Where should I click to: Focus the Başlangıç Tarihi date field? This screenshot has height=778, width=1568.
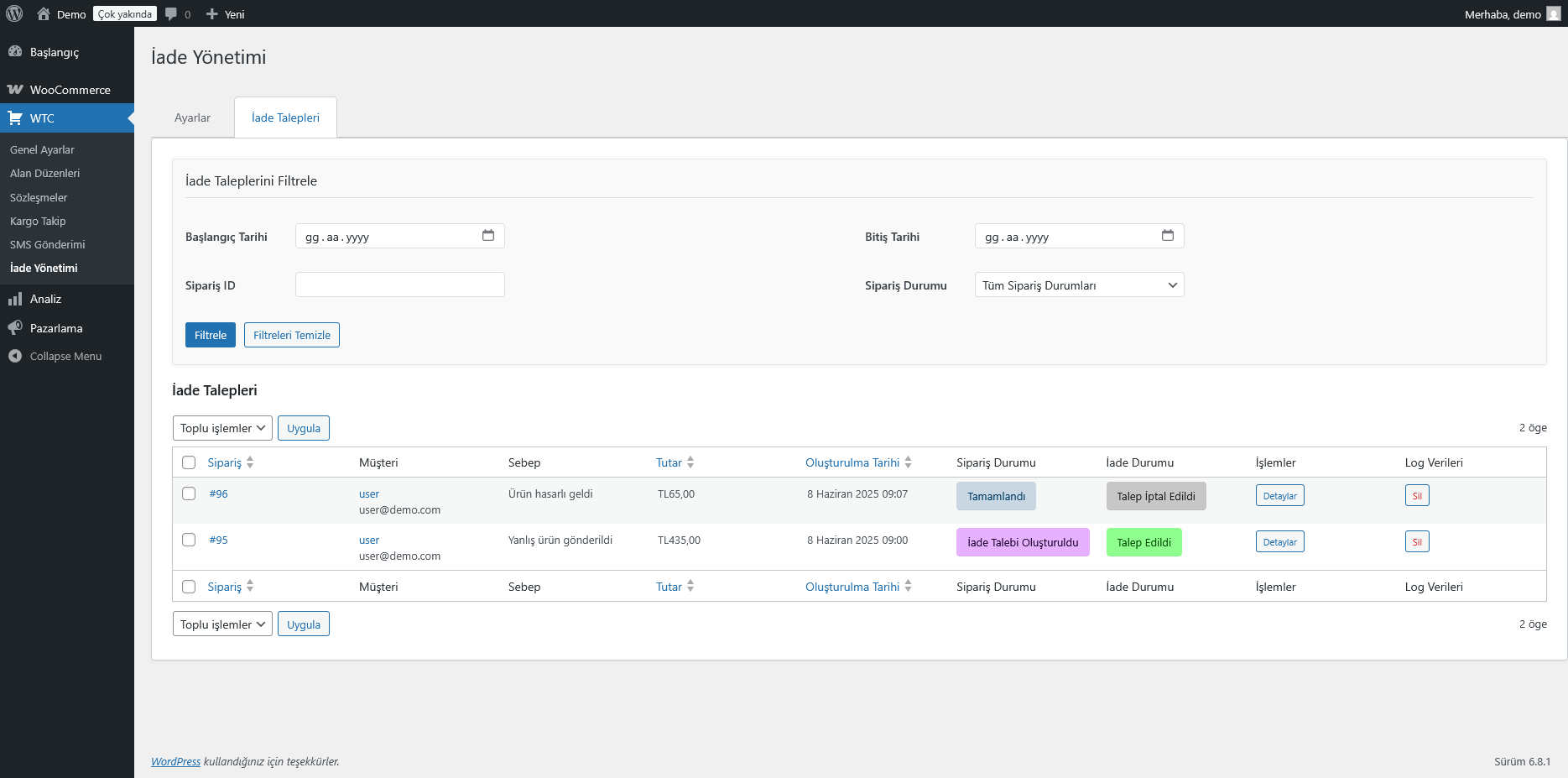tap(399, 236)
